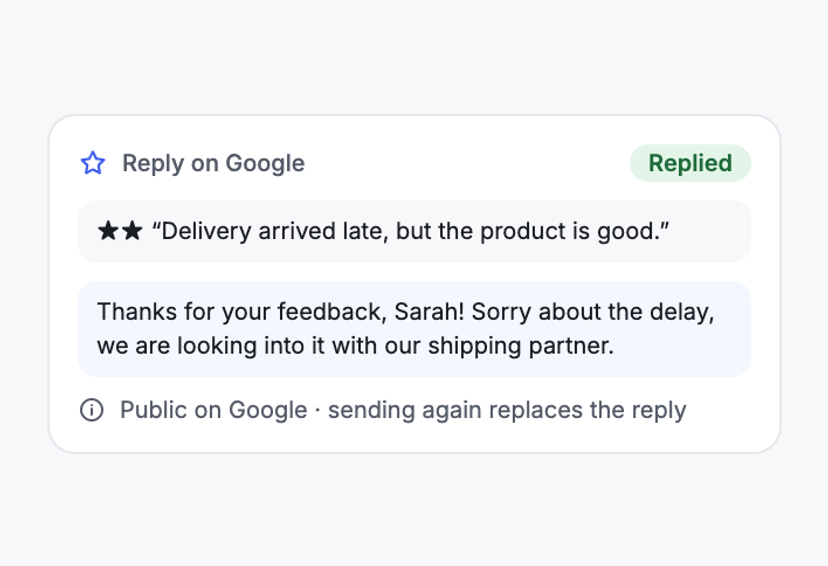
Task: Click the second line of the reply
Action: (x=355, y=346)
